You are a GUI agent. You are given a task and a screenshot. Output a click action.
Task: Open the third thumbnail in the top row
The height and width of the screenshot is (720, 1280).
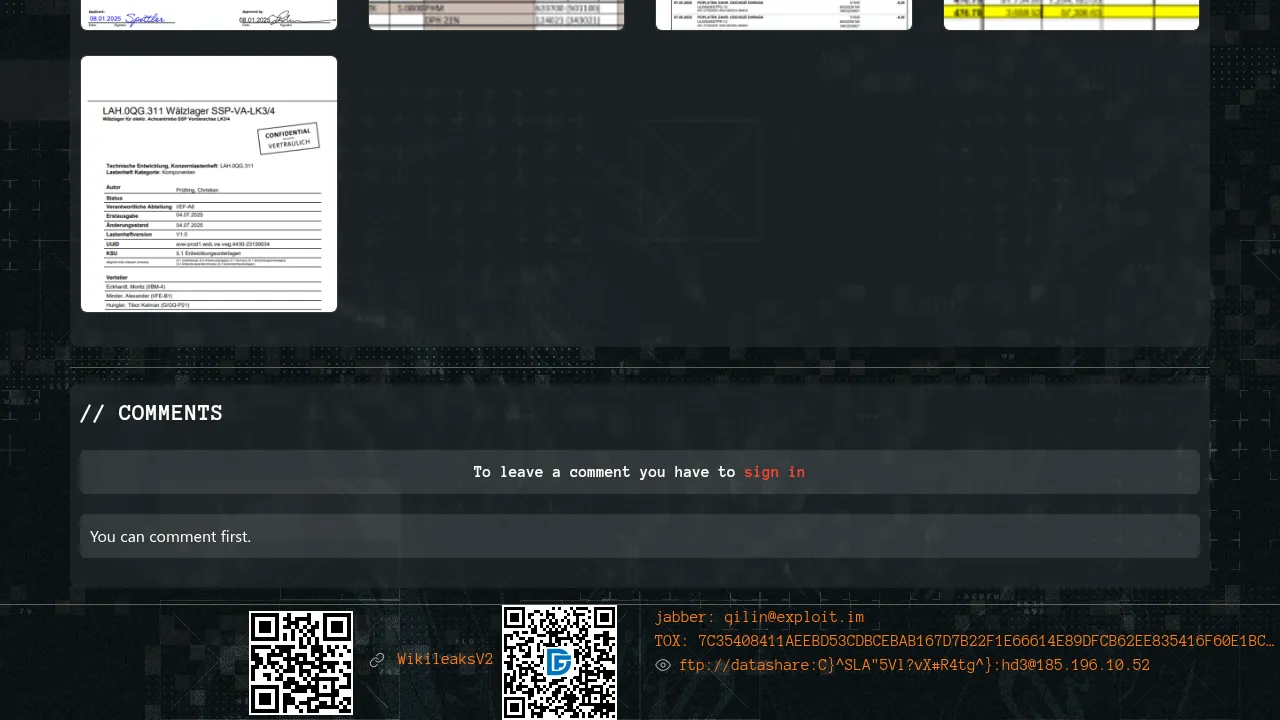click(784, 15)
